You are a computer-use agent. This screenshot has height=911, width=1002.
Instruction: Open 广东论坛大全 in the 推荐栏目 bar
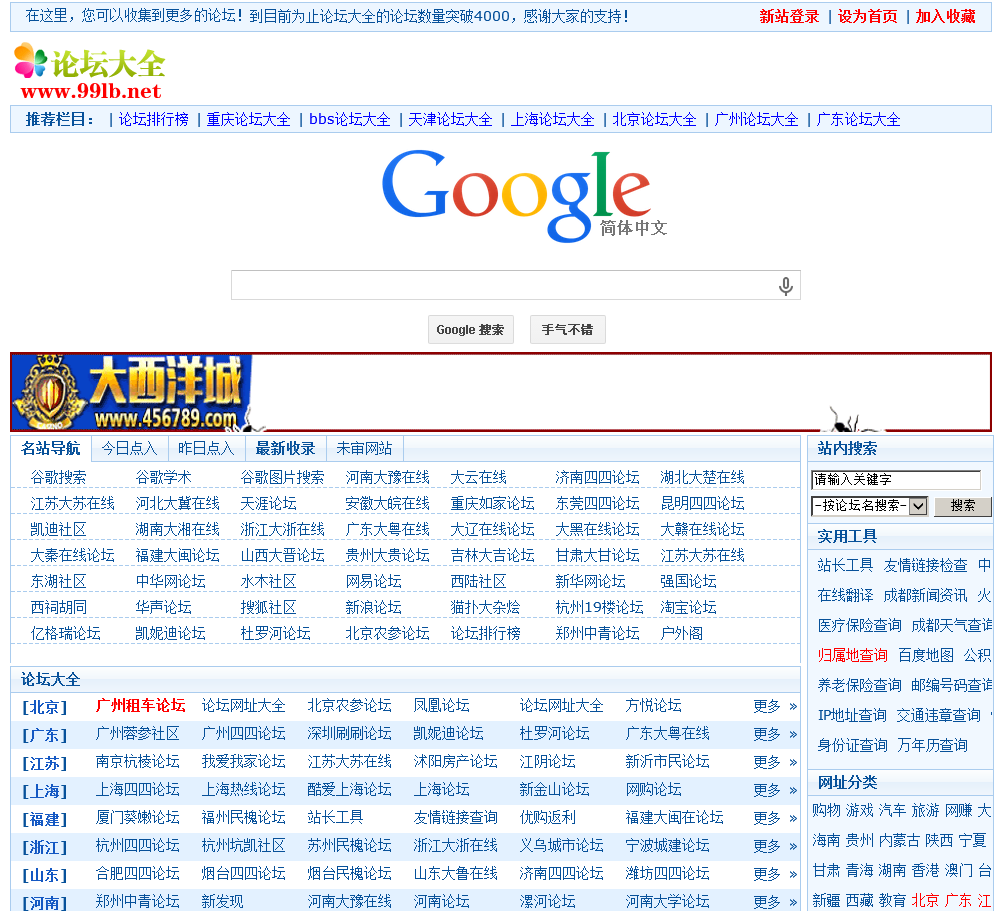pyautogui.click(x=858, y=119)
